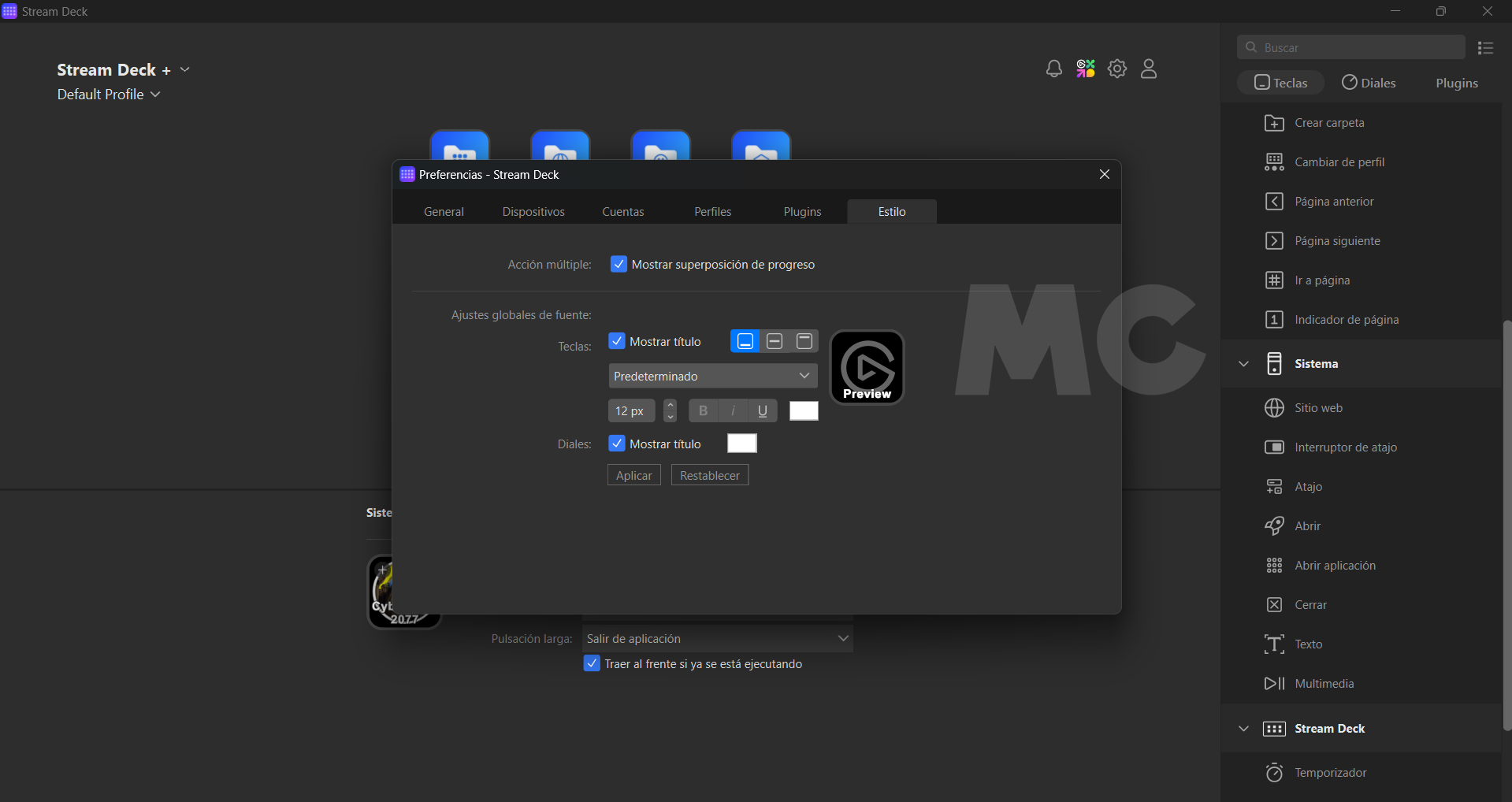Open the Teclas title color swatch
The image size is (1512, 802).
[x=804, y=410]
